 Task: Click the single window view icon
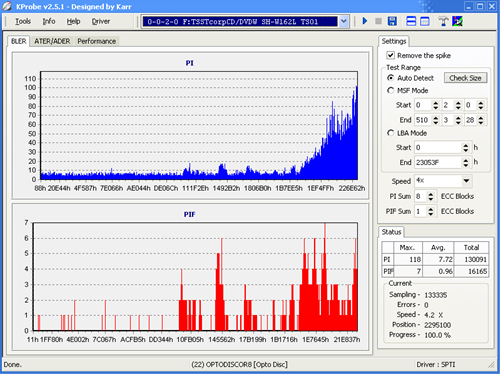tap(425, 21)
